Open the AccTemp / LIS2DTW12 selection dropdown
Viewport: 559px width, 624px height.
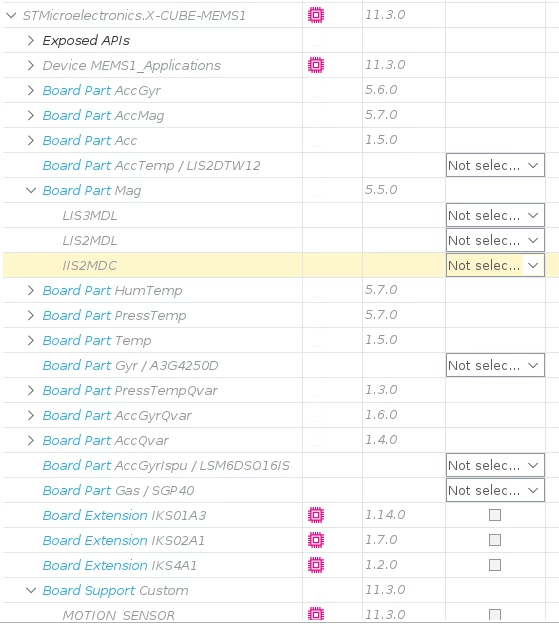(x=495, y=165)
